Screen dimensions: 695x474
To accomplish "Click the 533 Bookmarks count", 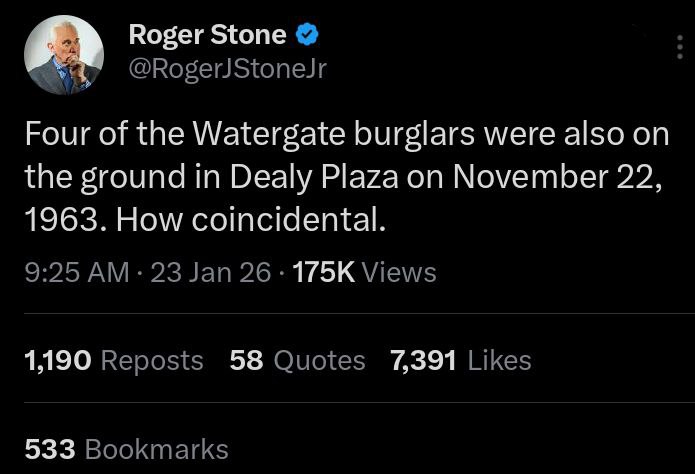I will pos(126,449).
